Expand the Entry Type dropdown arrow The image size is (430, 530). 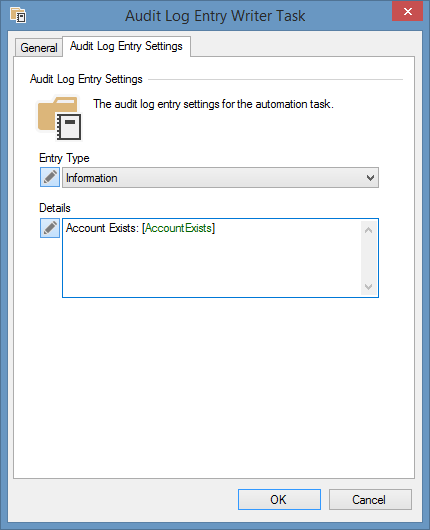(x=370, y=178)
